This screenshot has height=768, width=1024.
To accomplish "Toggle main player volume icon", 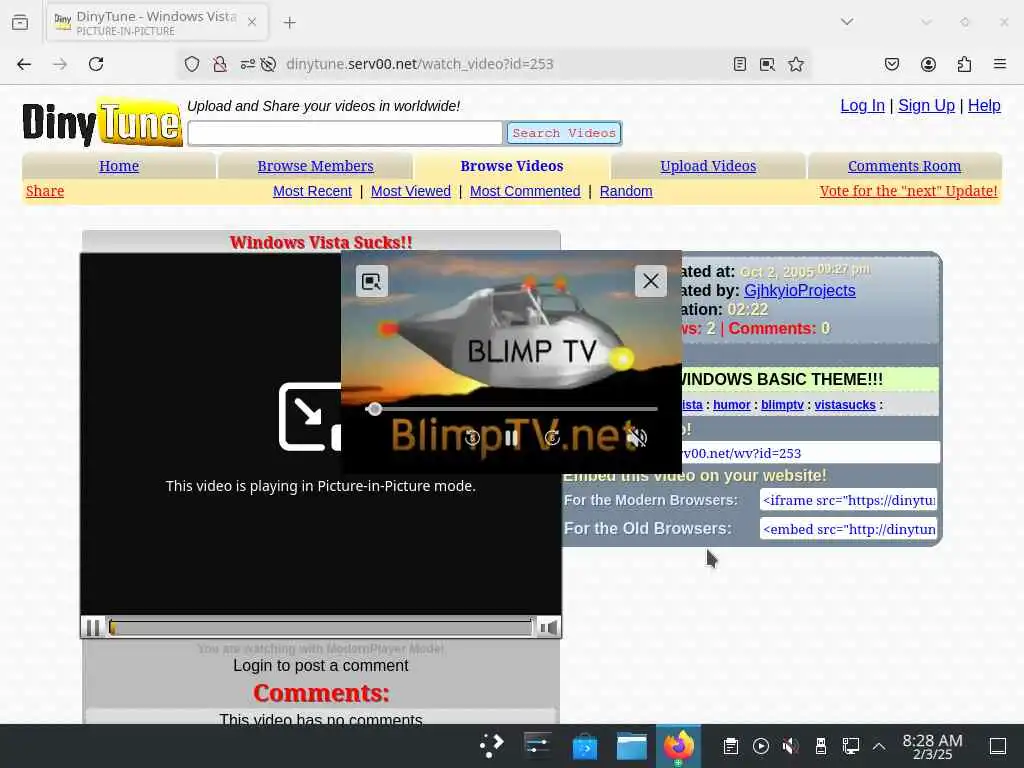I will [548, 628].
